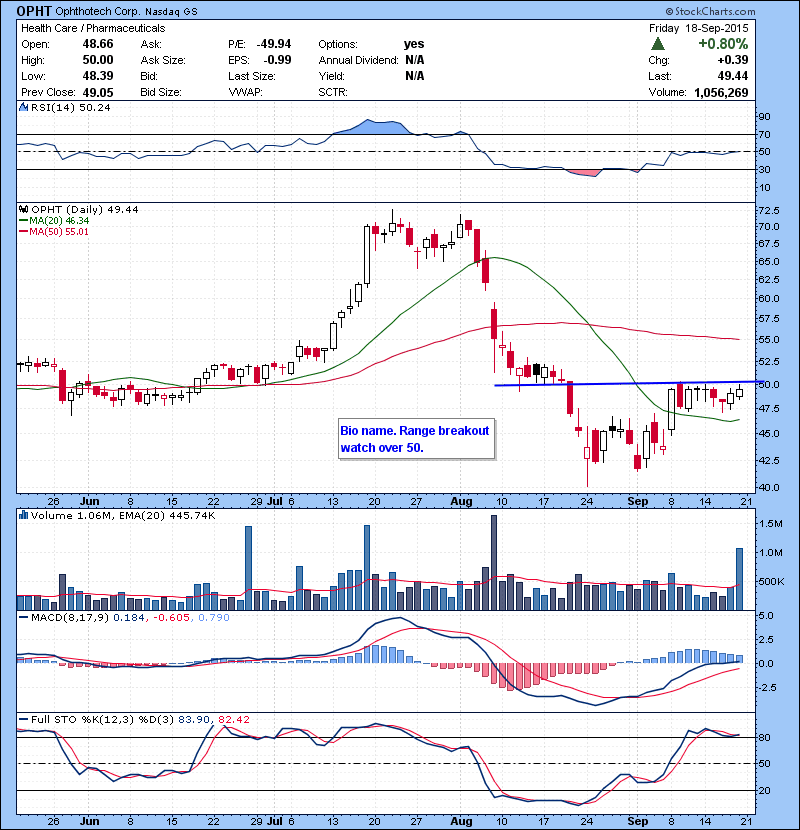This screenshot has height=830, width=800.
Task: Click the RSI indicator panel icon
Action: 23,107
